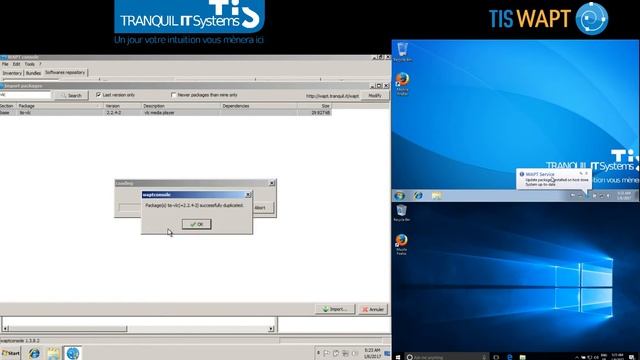Screen dimensions: 640x360
Task: Switch to the Bundles tab
Action: 33,73
